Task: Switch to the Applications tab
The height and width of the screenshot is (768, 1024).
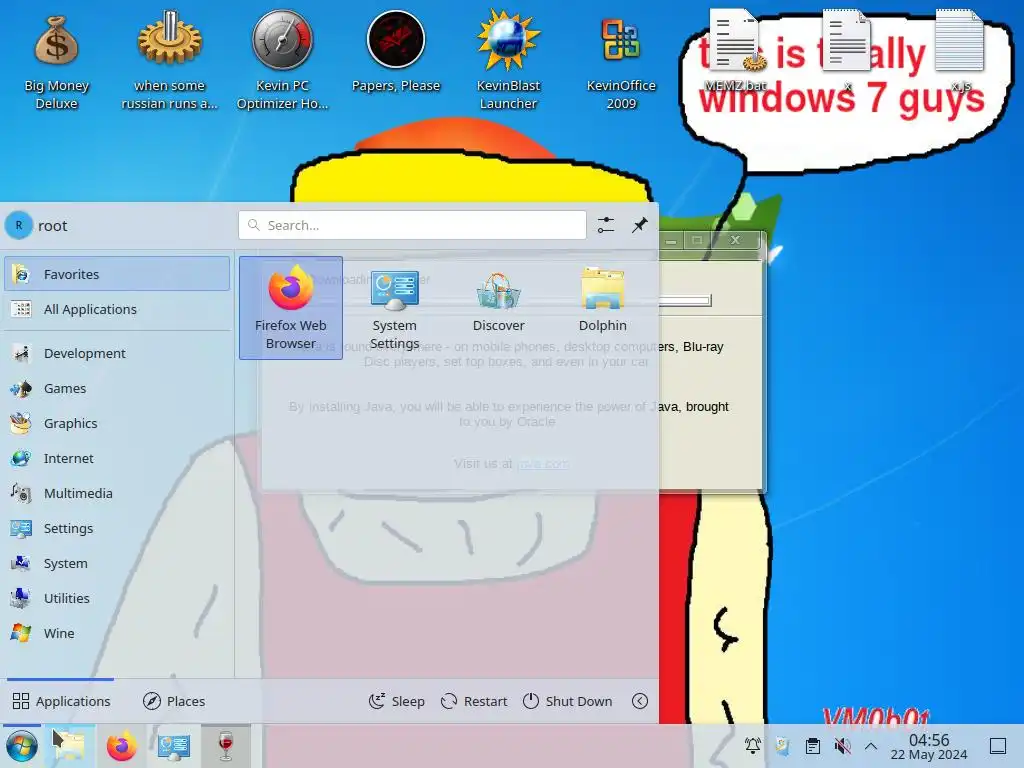Action: (61, 701)
